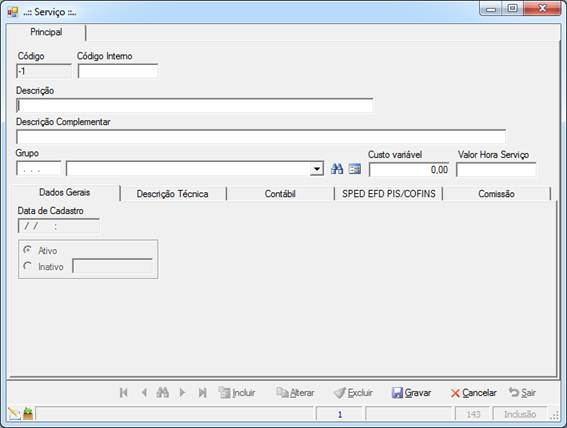Click the status bar cell showing 1
Viewport: 567px width, 428px height.
coord(339,414)
